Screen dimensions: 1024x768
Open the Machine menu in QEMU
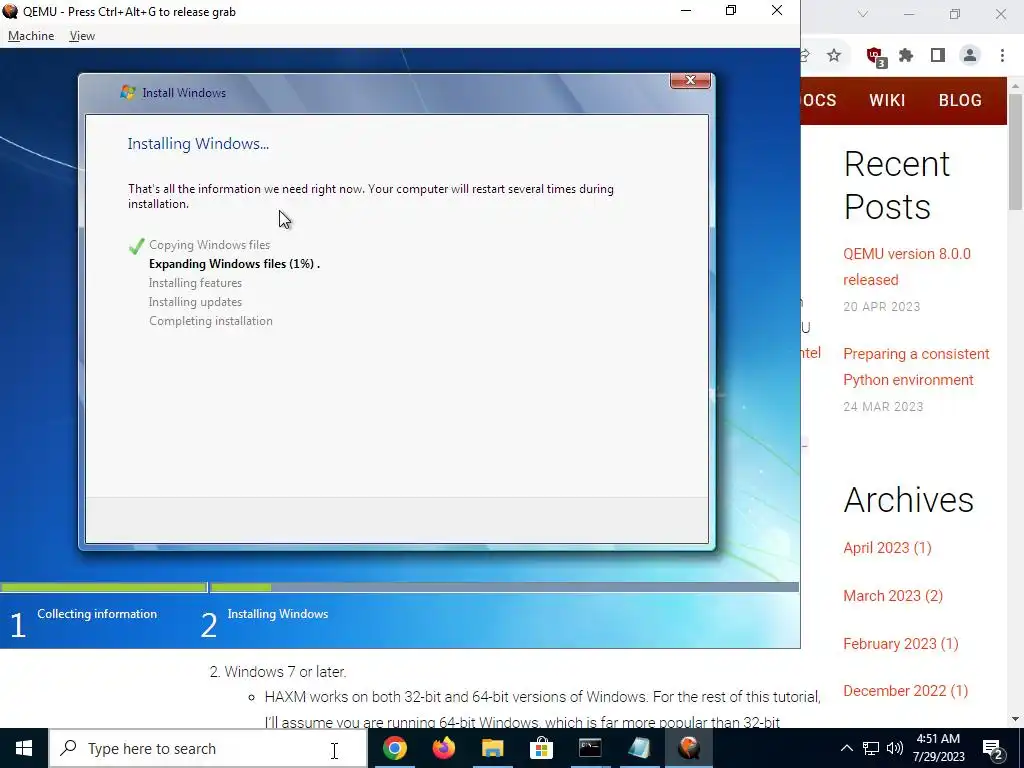(x=31, y=36)
